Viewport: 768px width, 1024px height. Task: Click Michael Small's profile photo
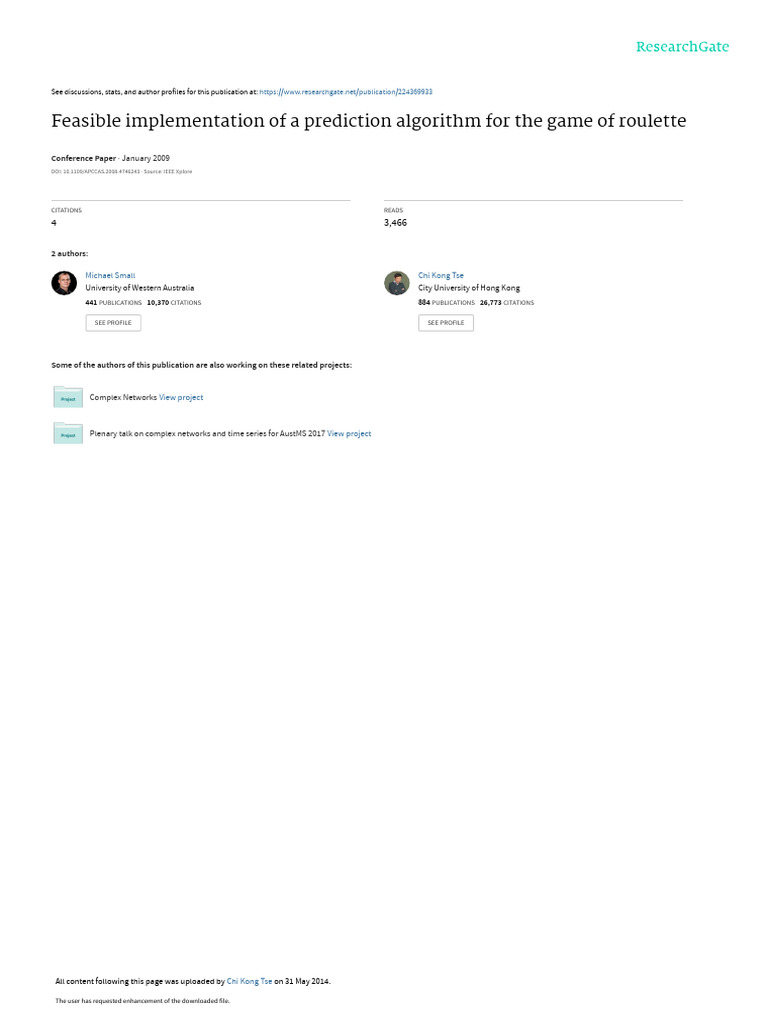coord(64,283)
